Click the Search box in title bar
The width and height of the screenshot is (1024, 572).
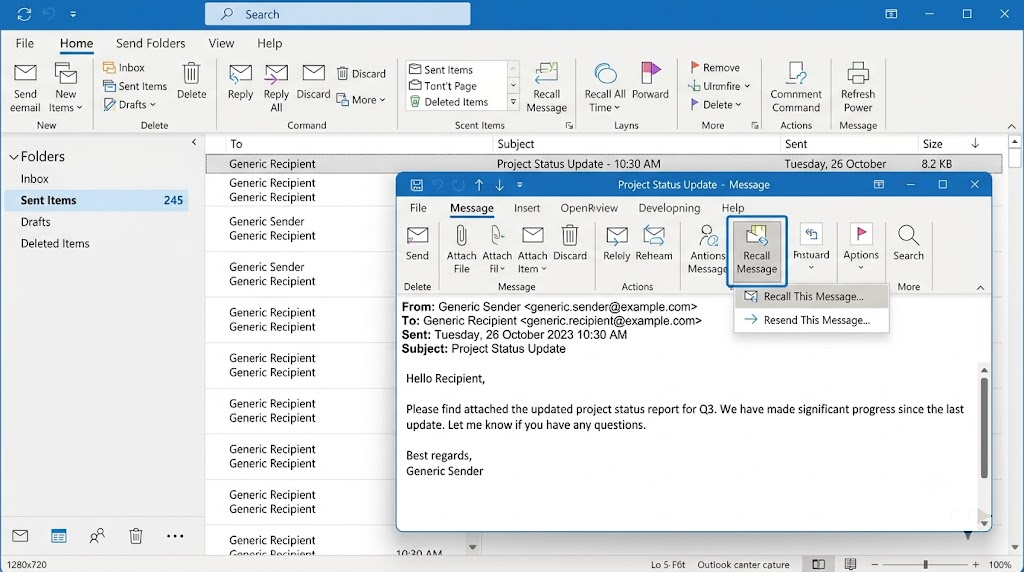click(338, 14)
